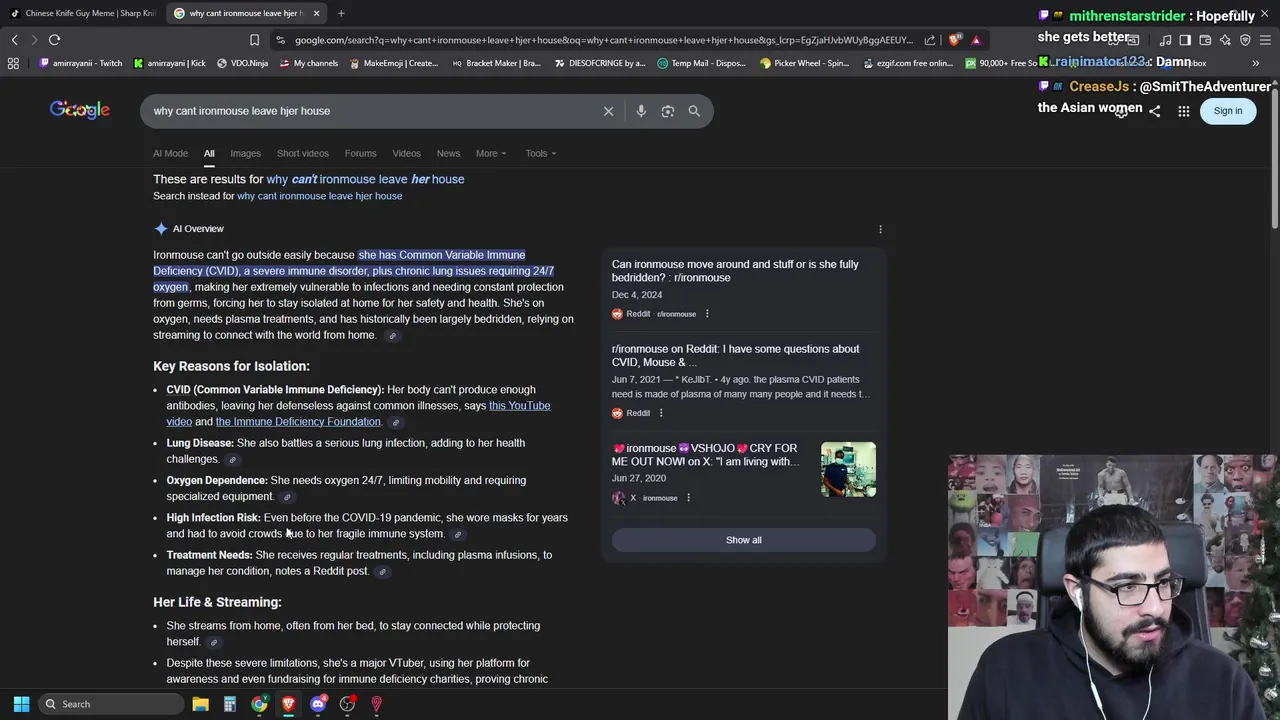1280x720 pixels.
Task: Show more bookmarks with chevron
Action: pos(1256,63)
